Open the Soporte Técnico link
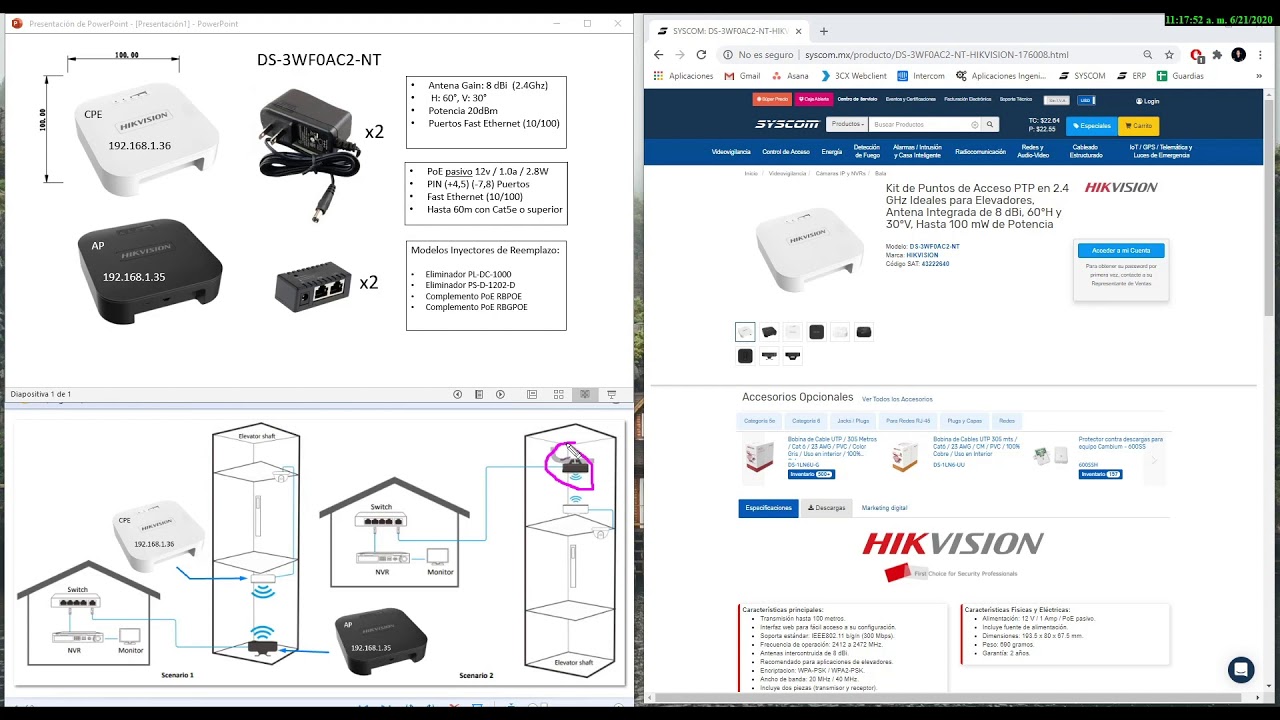This screenshot has height=720, width=1280. click(1016, 99)
